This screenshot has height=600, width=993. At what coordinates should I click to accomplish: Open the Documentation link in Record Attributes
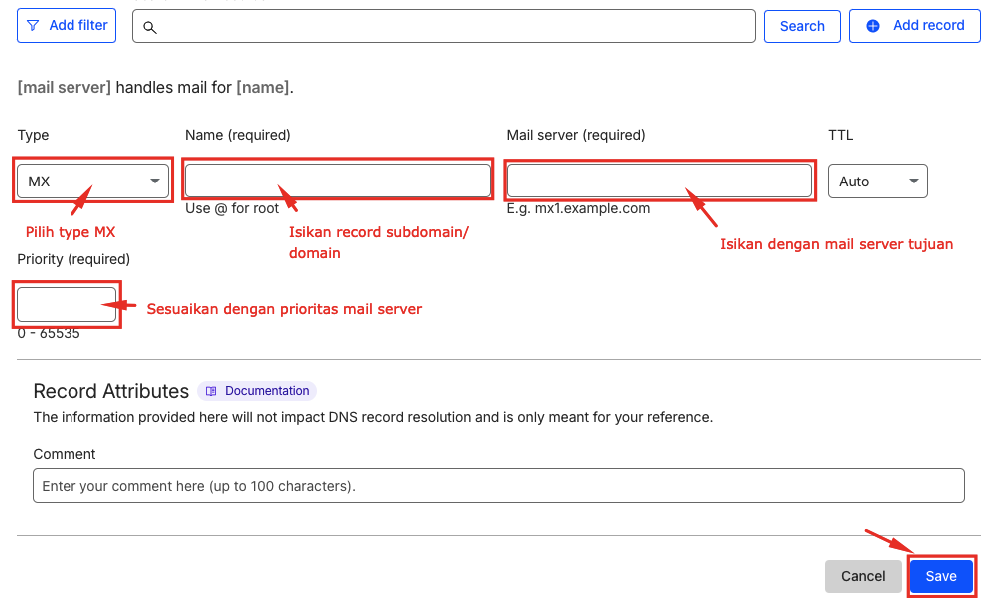point(256,391)
